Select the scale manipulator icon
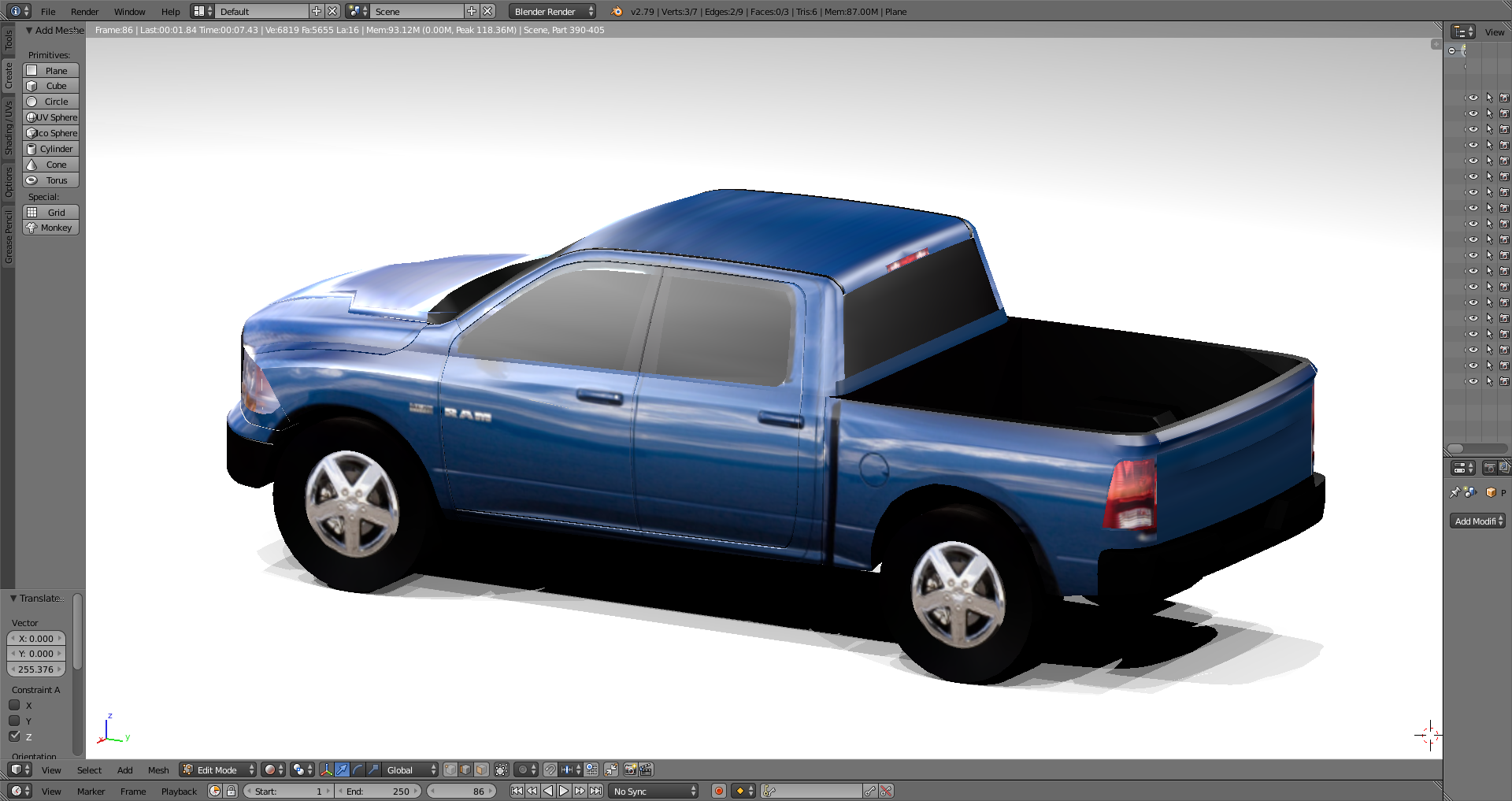Viewport: 1512px width, 801px height. [373, 770]
